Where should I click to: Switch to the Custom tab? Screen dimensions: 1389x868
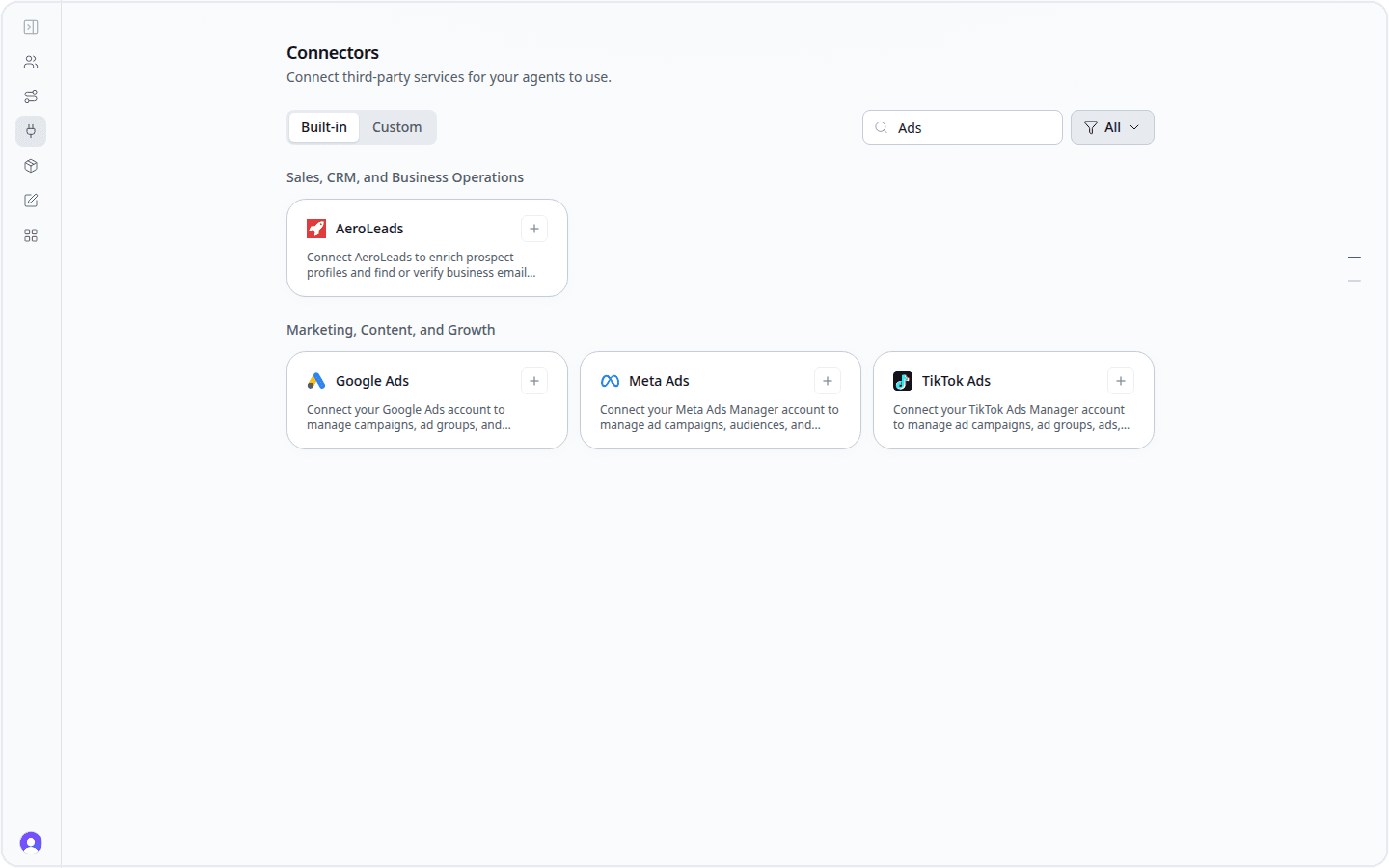coord(397,127)
